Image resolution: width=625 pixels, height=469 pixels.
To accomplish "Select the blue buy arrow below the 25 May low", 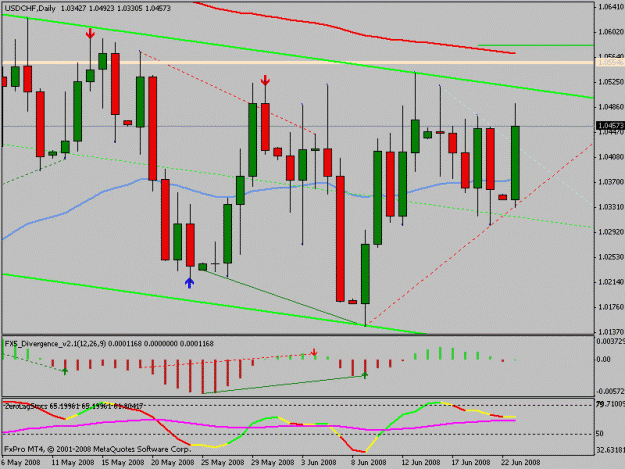I will (189, 283).
